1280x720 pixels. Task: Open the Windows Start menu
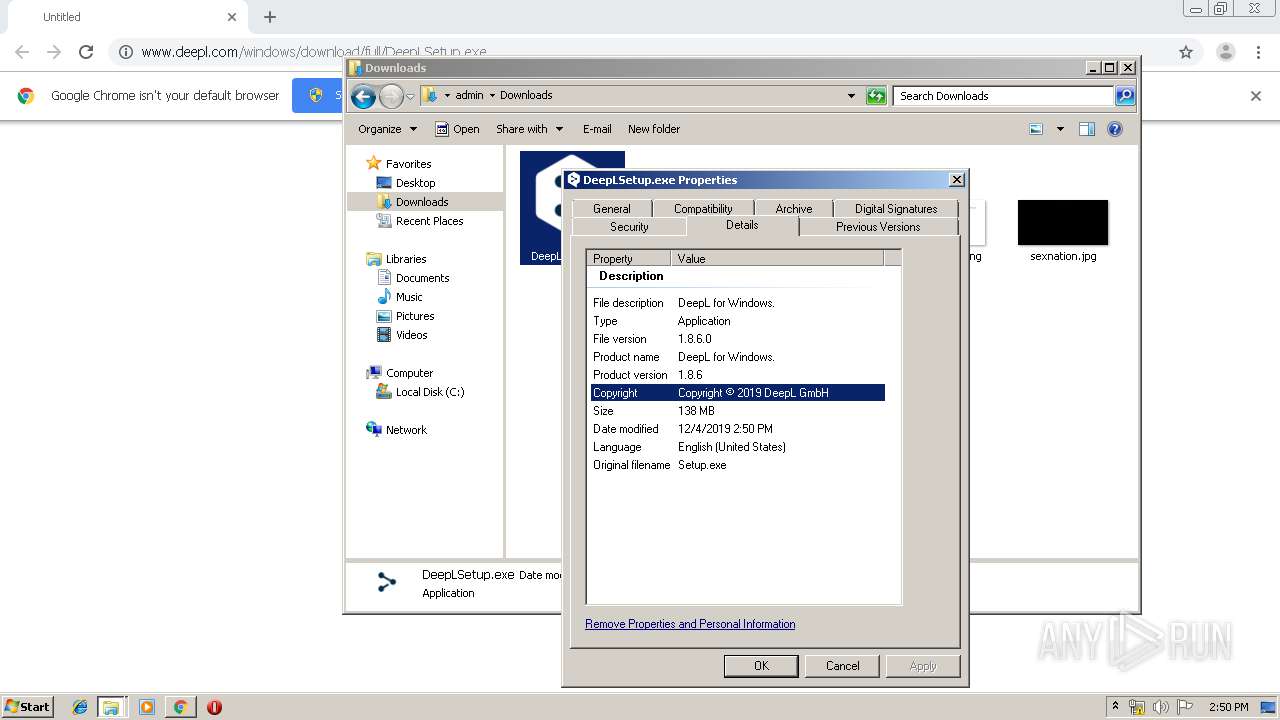(x=27, y=706)
